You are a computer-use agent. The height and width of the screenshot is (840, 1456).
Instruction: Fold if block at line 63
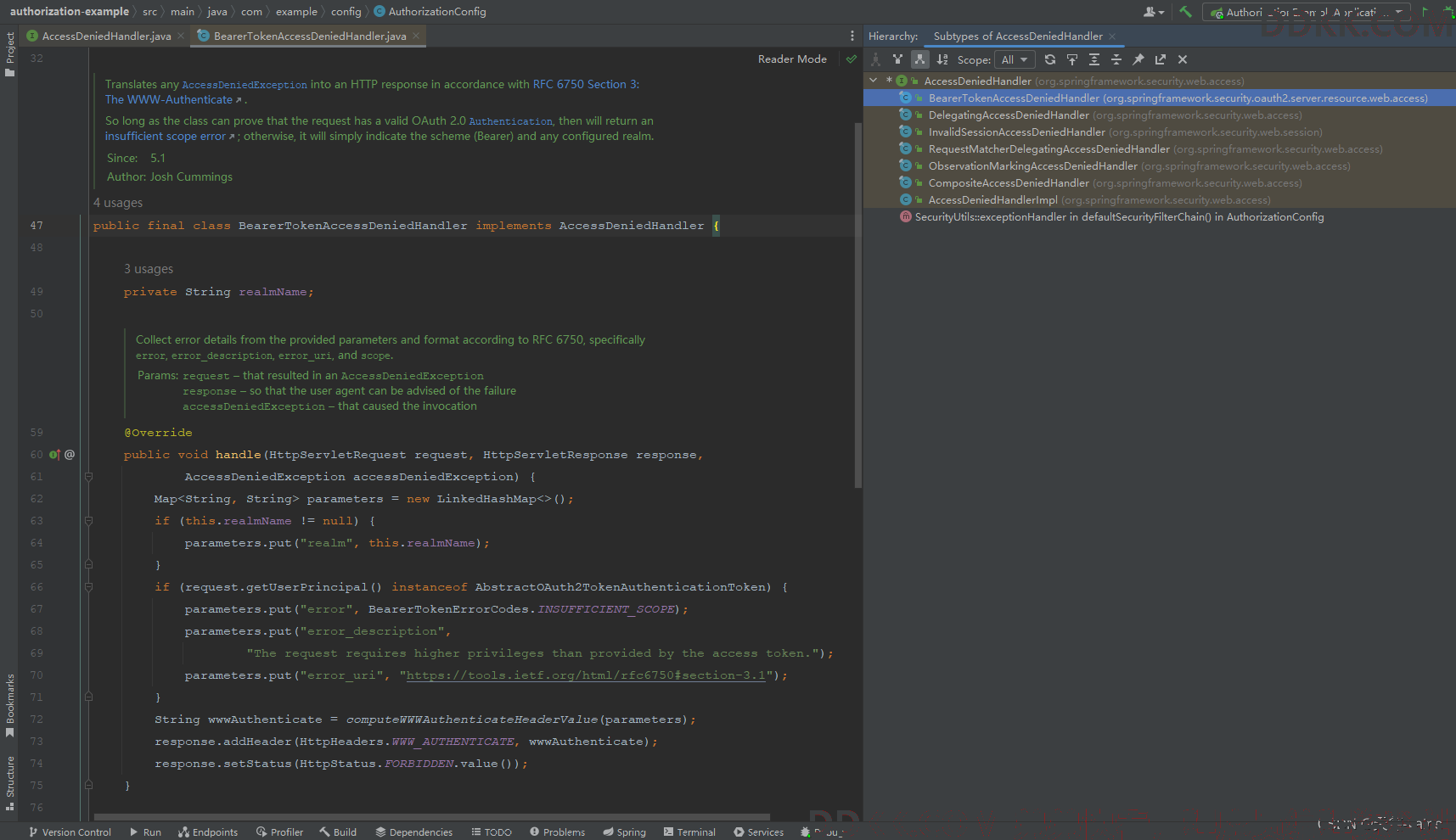point(88,521)
